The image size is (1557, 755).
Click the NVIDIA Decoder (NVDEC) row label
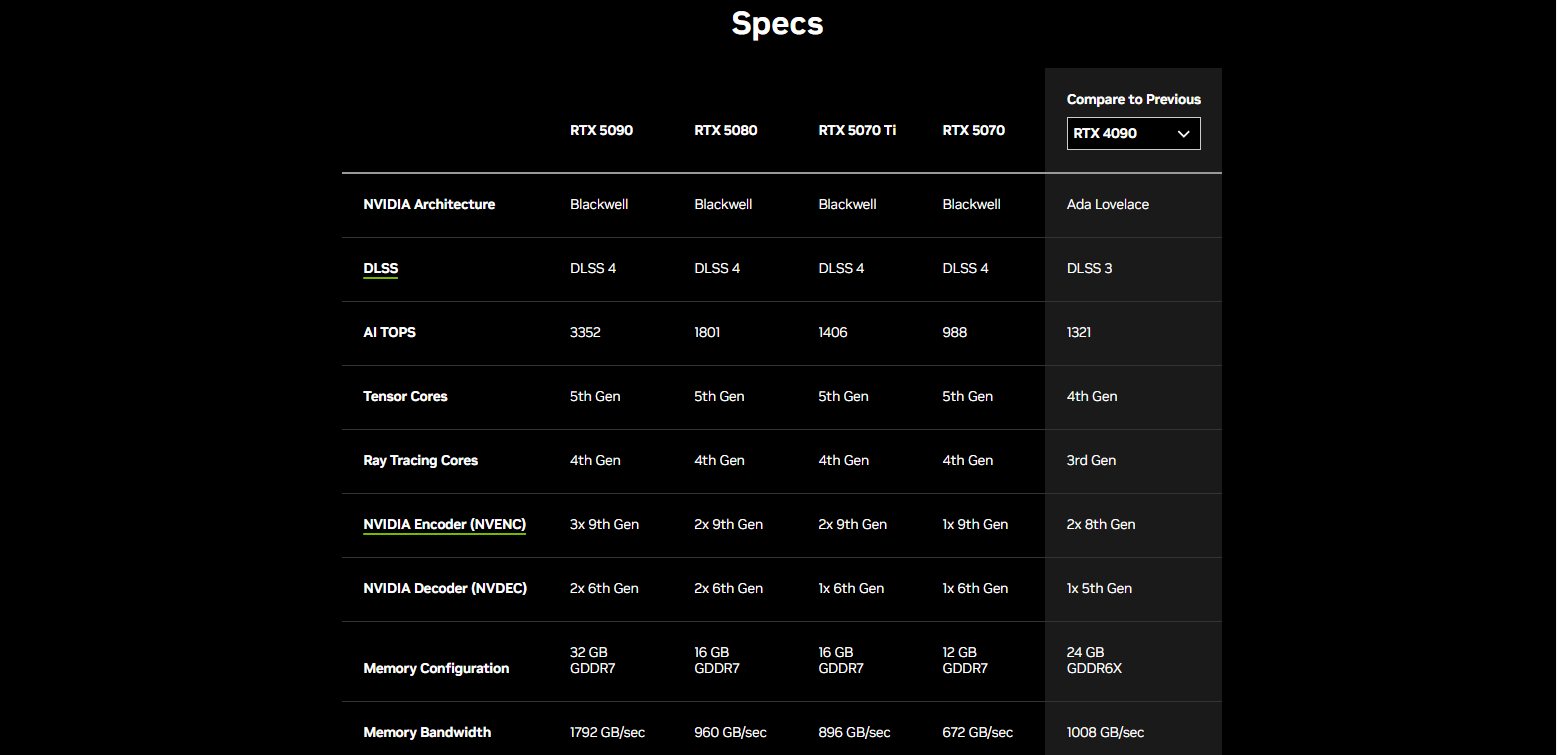click(445, 588)
